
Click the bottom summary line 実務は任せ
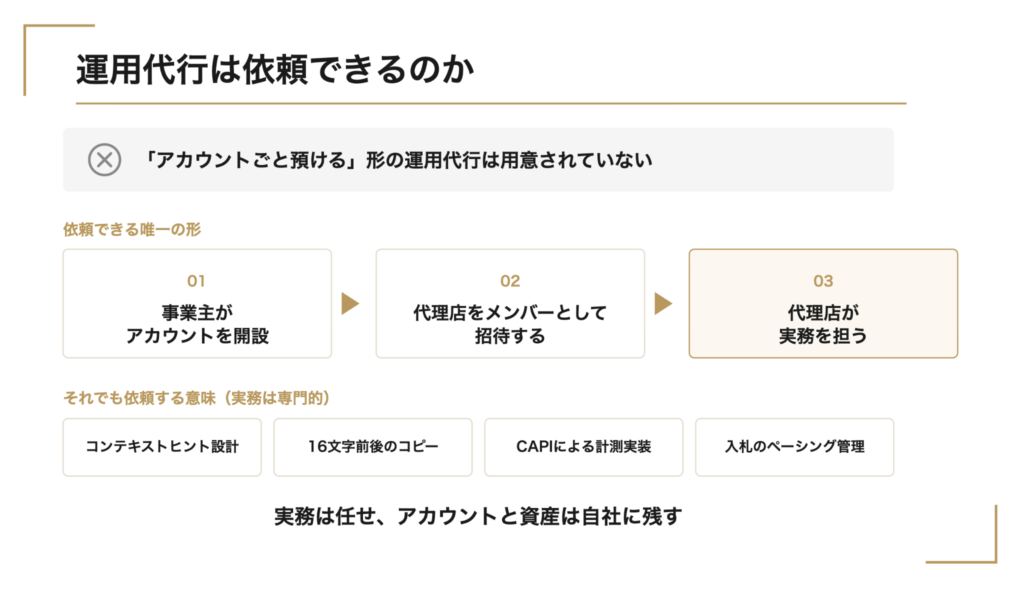pyautogui.click(x=478, y=517)
